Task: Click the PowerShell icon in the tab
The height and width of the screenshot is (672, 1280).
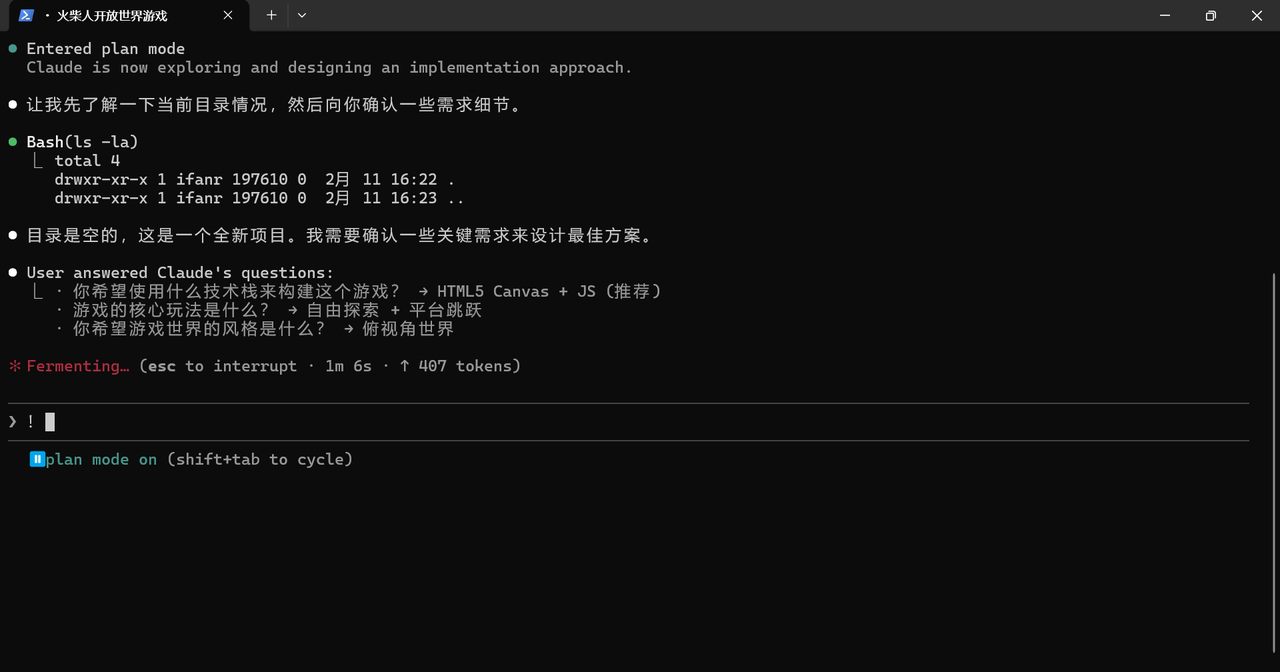Action: click(27, 16)
